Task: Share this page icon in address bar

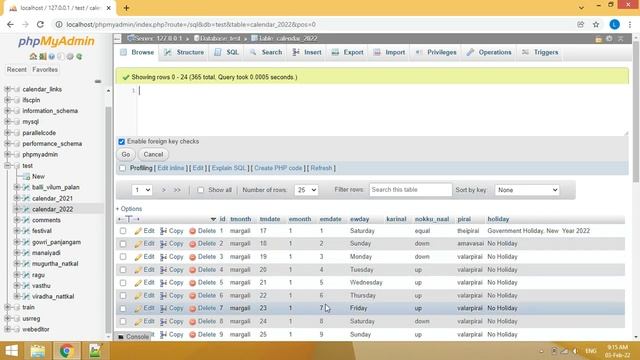Action: 580,24
